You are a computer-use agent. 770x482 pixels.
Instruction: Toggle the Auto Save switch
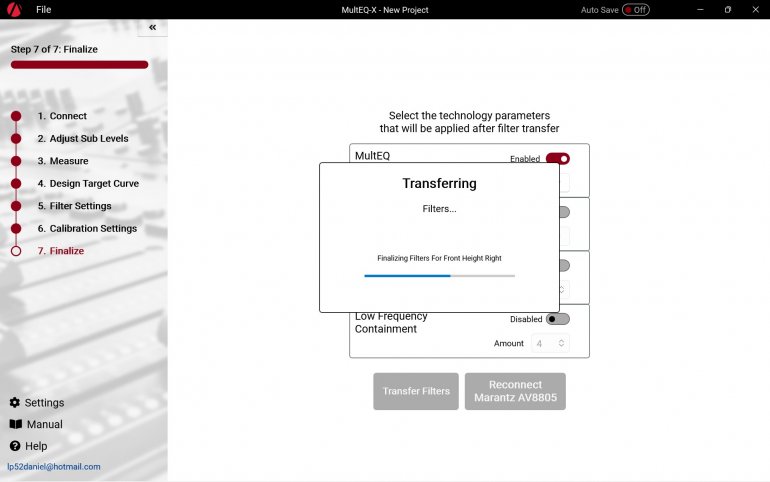click(636, 10)
